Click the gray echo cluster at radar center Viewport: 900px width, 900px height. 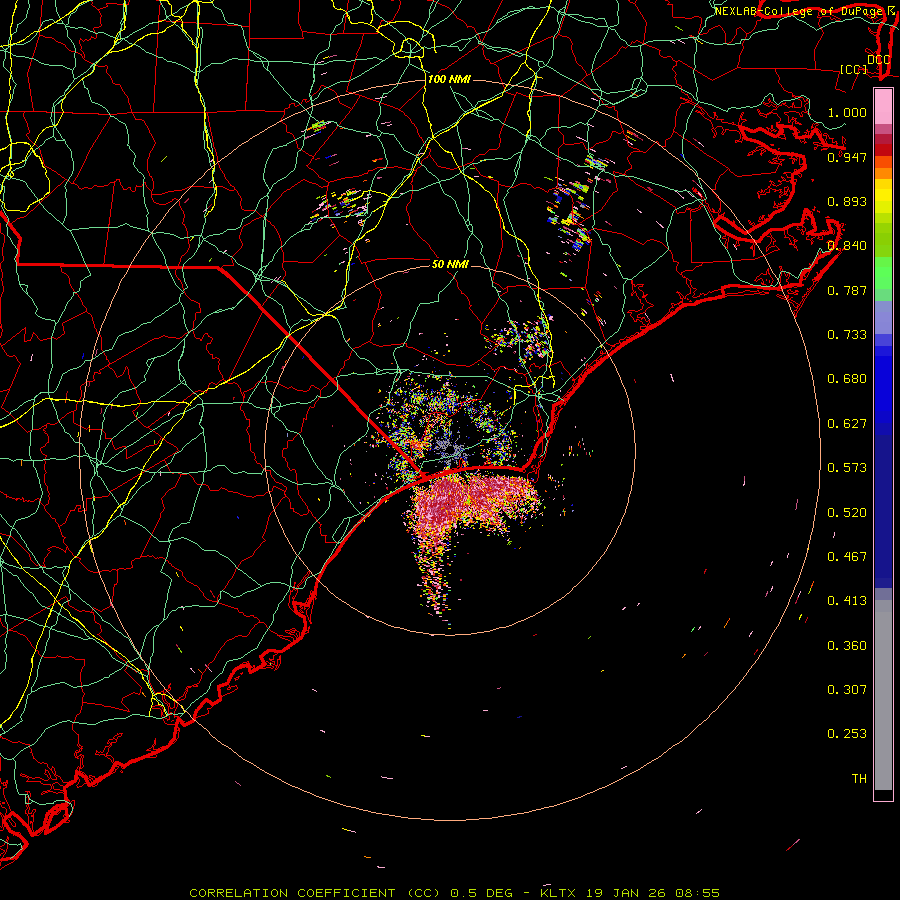click(451, 449)
